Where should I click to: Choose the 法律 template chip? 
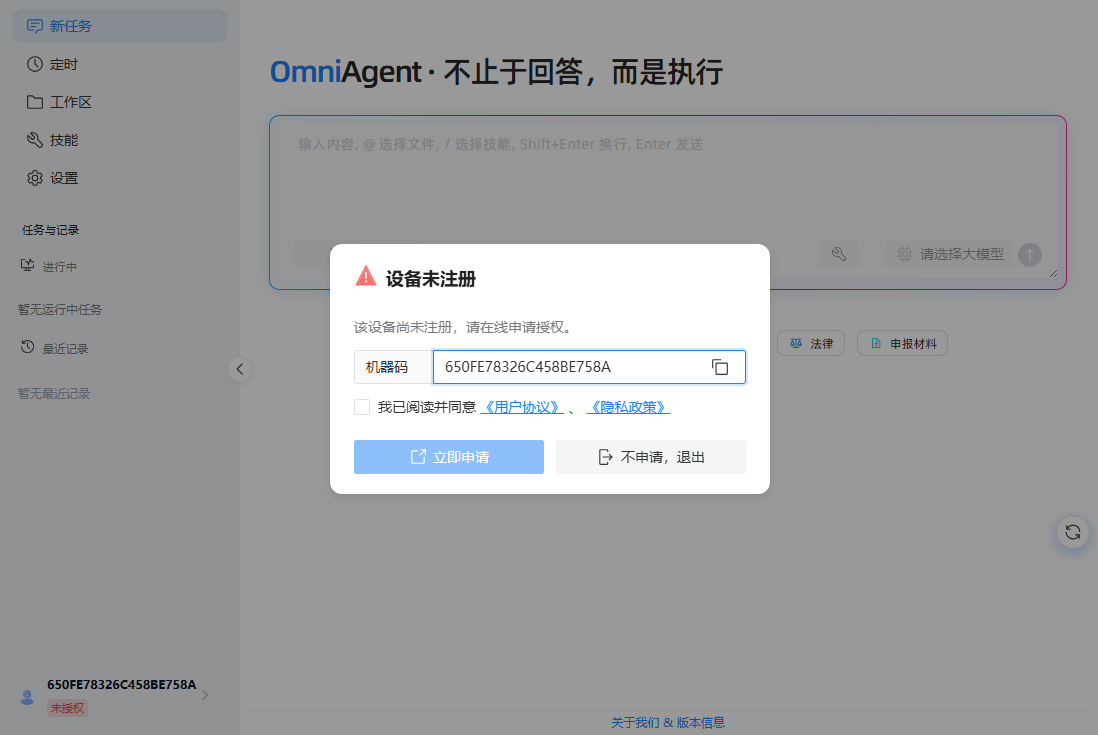(811, 343)
